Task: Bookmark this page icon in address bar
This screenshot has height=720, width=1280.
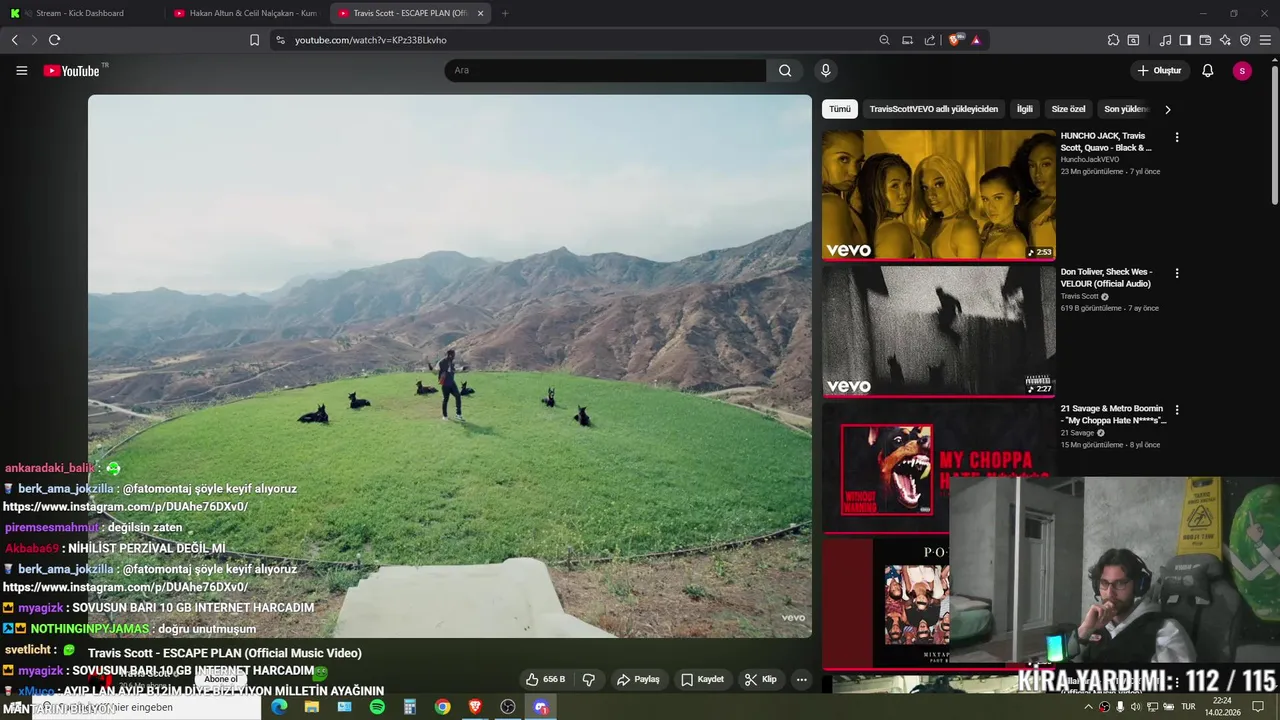Action: tap(254, 40)
